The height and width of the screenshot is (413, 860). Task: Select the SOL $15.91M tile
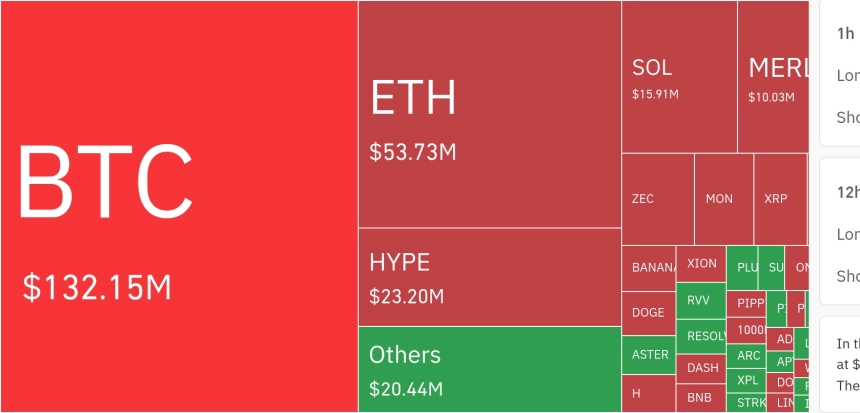pyautogui.click(x=679, y=77)
